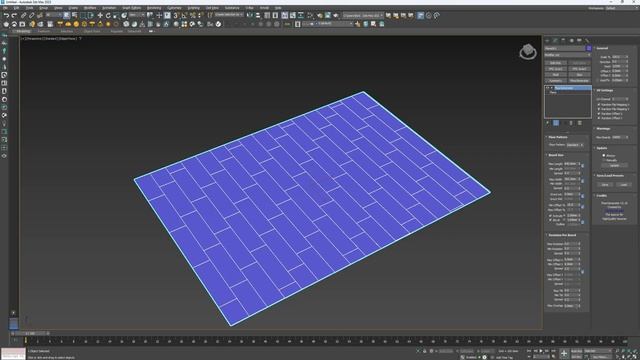Open the Hierarchy command panel tab
The width and height of the screenshot is (640, 360).
(563, 40)
